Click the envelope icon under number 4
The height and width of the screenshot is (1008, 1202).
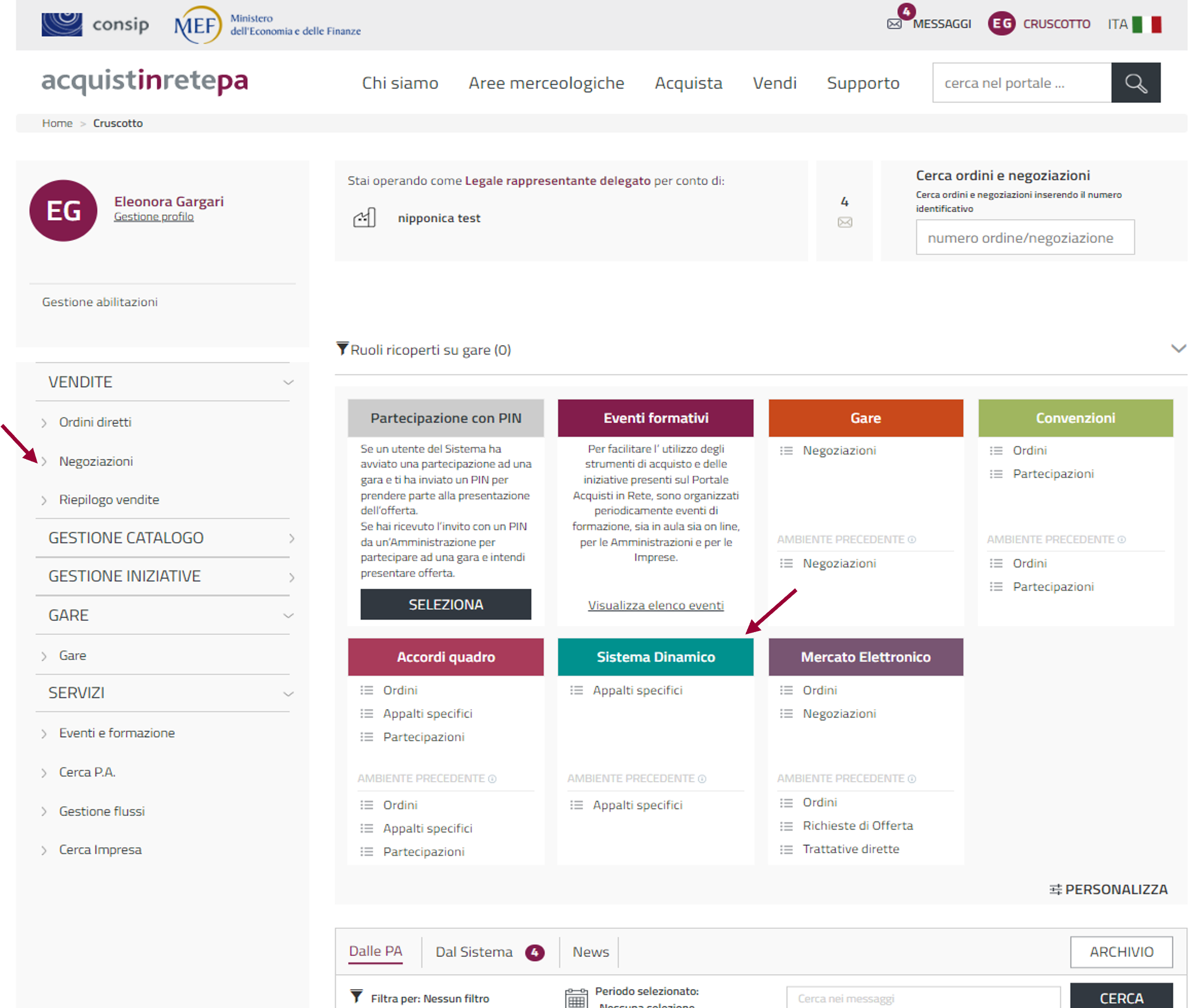[845, 223]
